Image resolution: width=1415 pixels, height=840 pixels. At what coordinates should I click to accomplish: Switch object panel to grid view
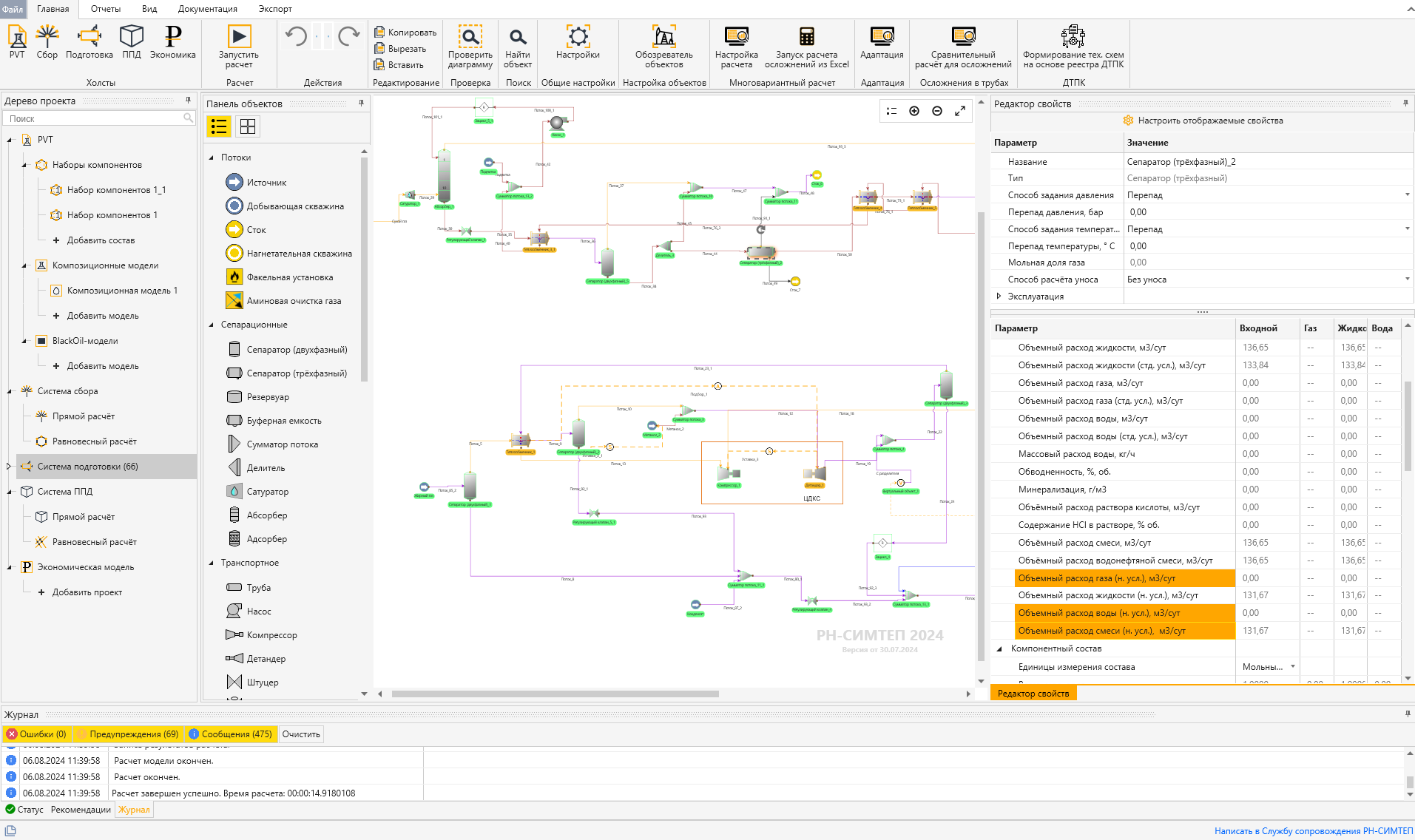pos(248,126)
